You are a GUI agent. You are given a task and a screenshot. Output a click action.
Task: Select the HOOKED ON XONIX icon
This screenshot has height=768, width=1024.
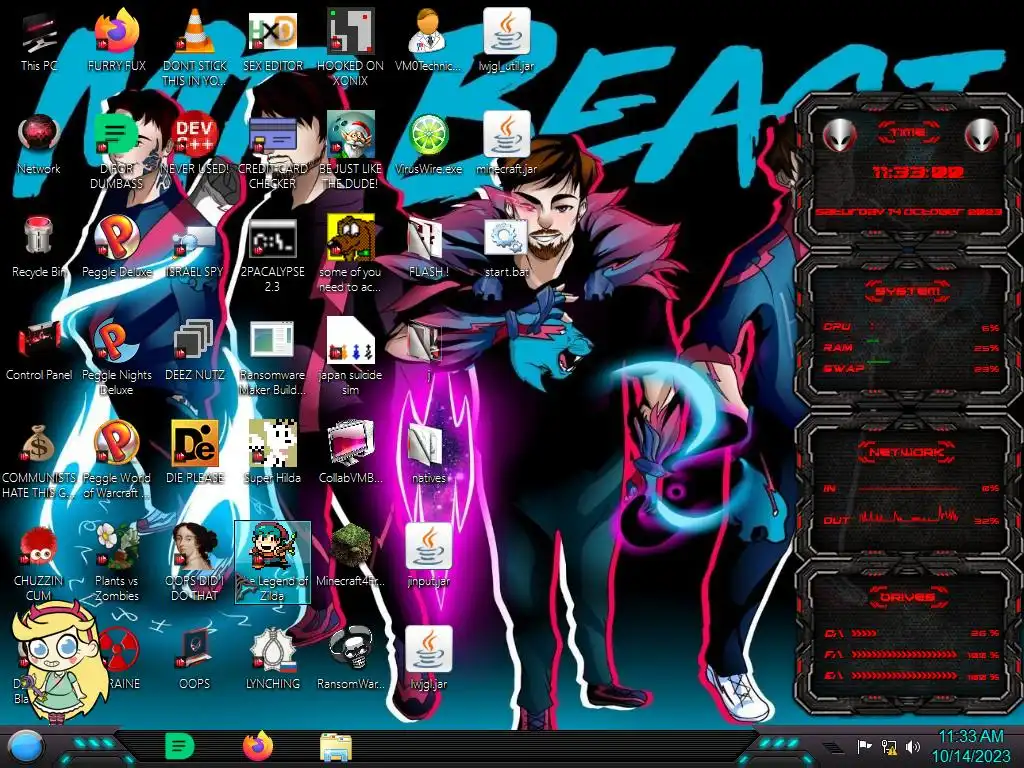coord(350,47)
